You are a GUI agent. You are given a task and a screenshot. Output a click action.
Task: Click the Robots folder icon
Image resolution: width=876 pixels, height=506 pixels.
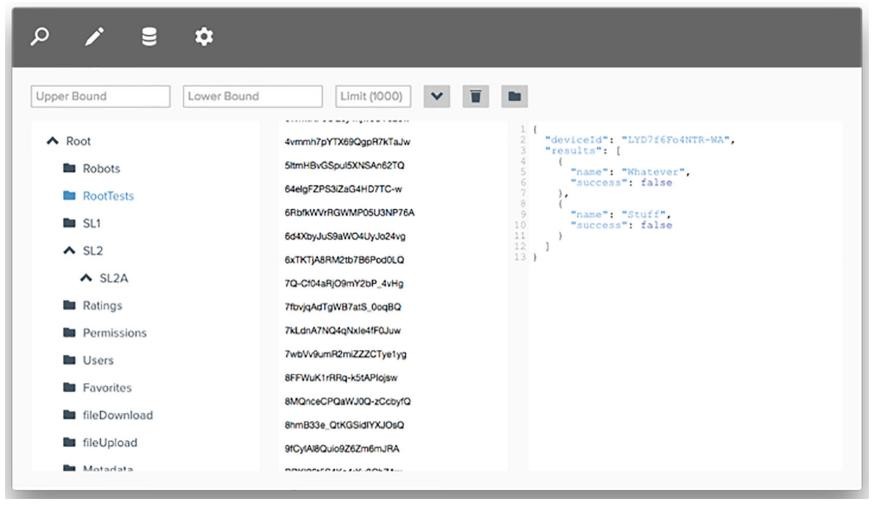coord(69,169)
